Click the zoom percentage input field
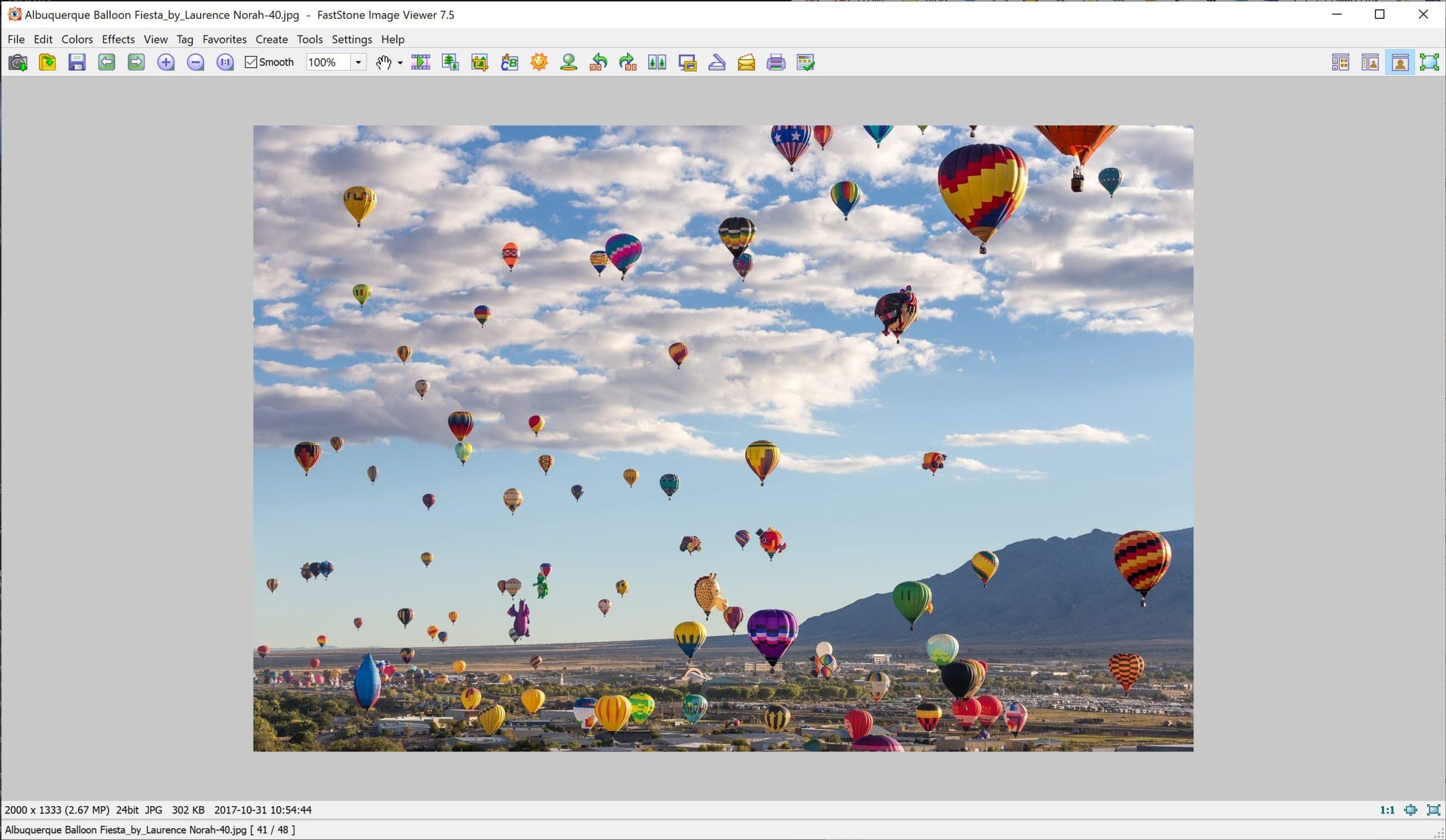The image size is (1446, 840). (327, 63)
